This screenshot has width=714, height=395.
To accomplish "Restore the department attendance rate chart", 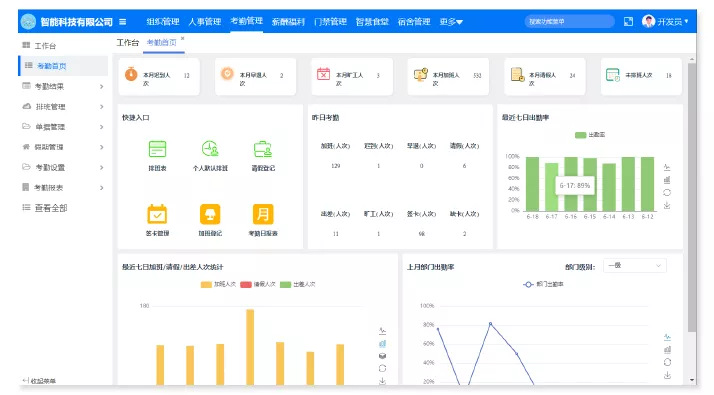I will coord(667,362).
